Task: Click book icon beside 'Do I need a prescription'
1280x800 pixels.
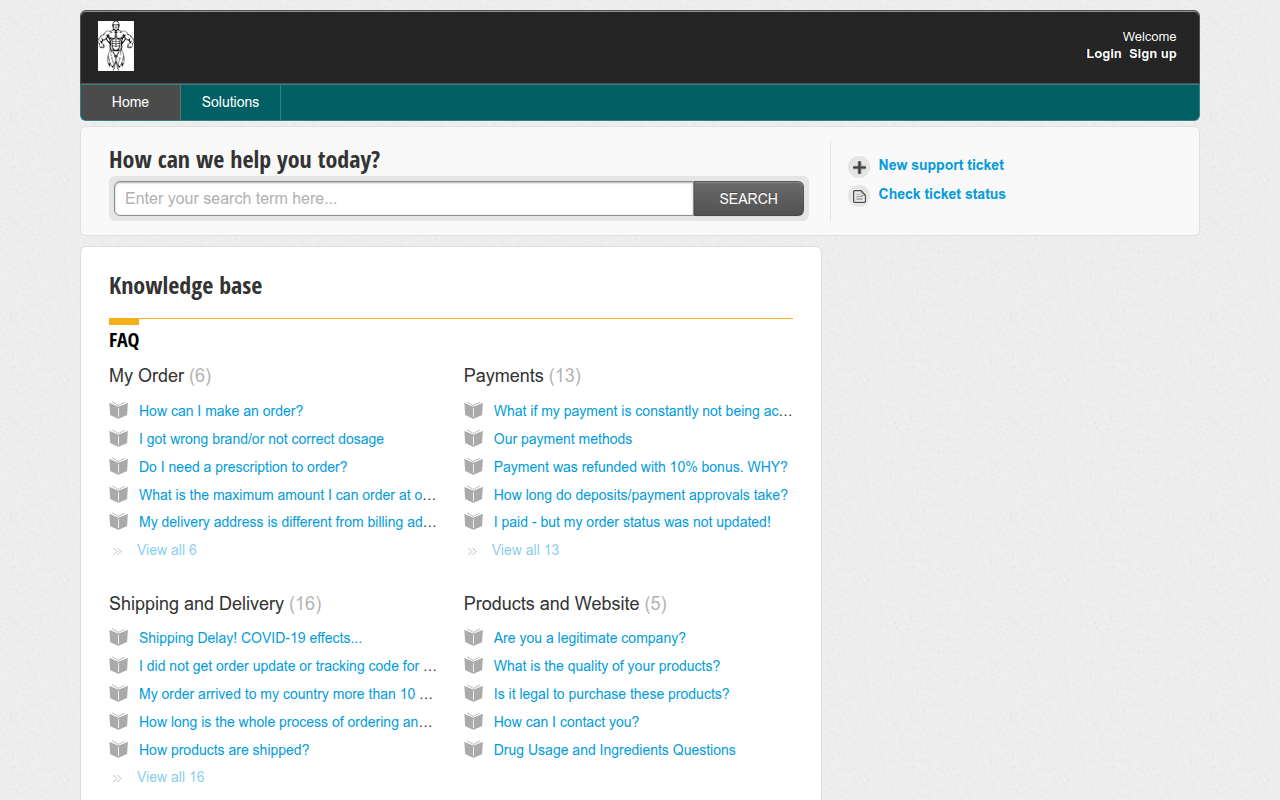Action: (119, 466)
